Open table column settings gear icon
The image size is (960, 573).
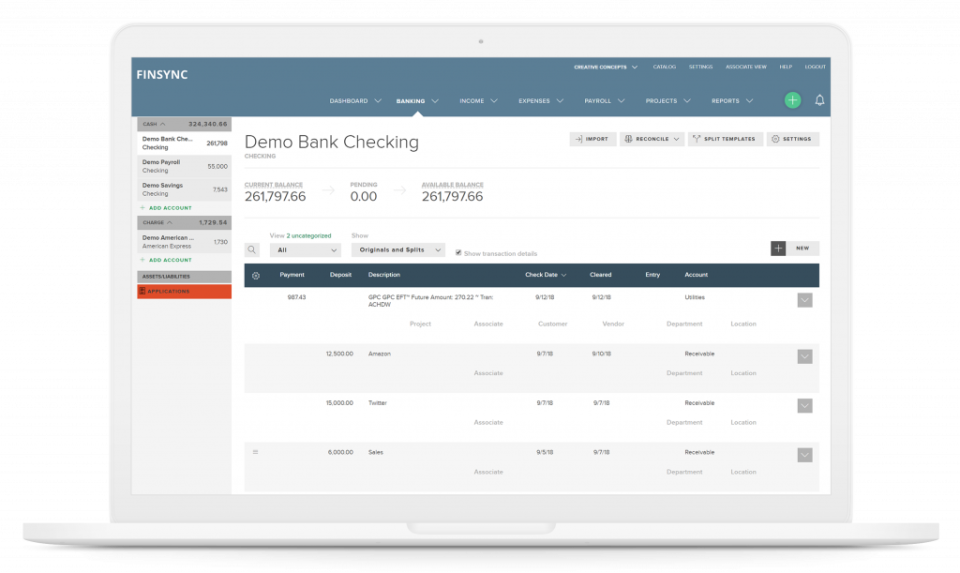coord(256,275)
